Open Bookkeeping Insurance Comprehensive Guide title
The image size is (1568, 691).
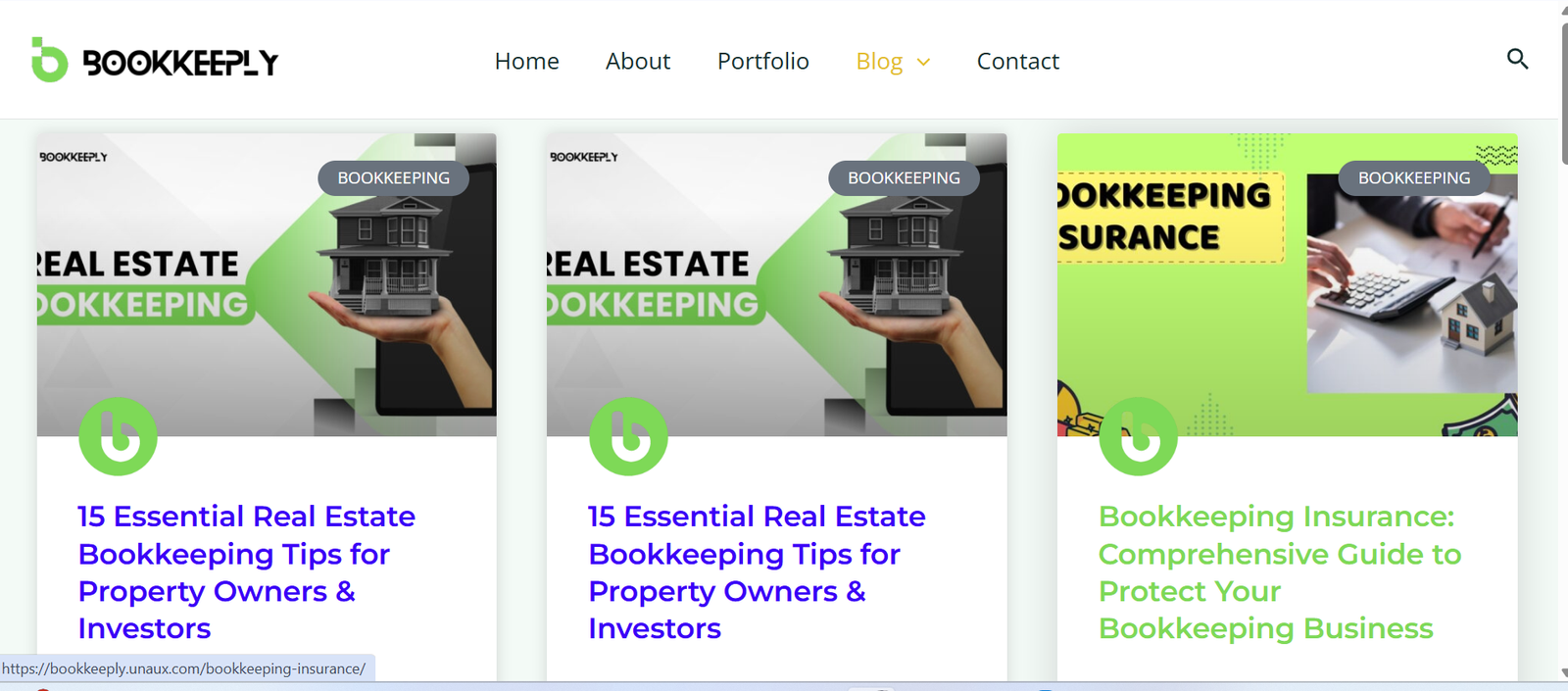(x=1280, y=572)
